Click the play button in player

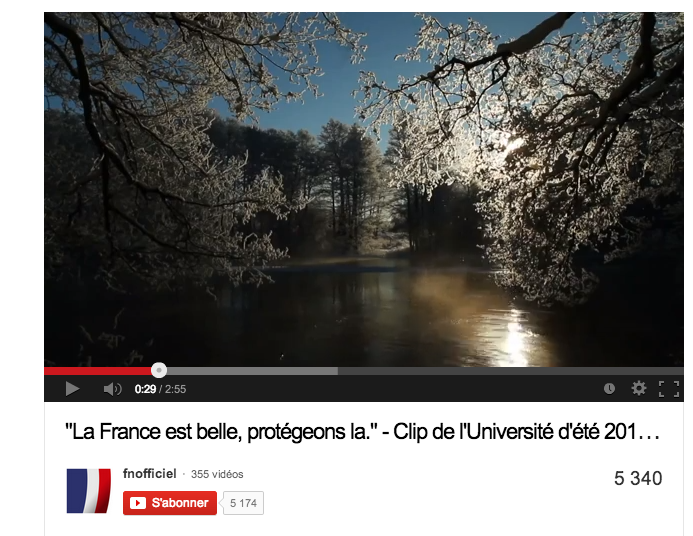[x=72, y=389]
